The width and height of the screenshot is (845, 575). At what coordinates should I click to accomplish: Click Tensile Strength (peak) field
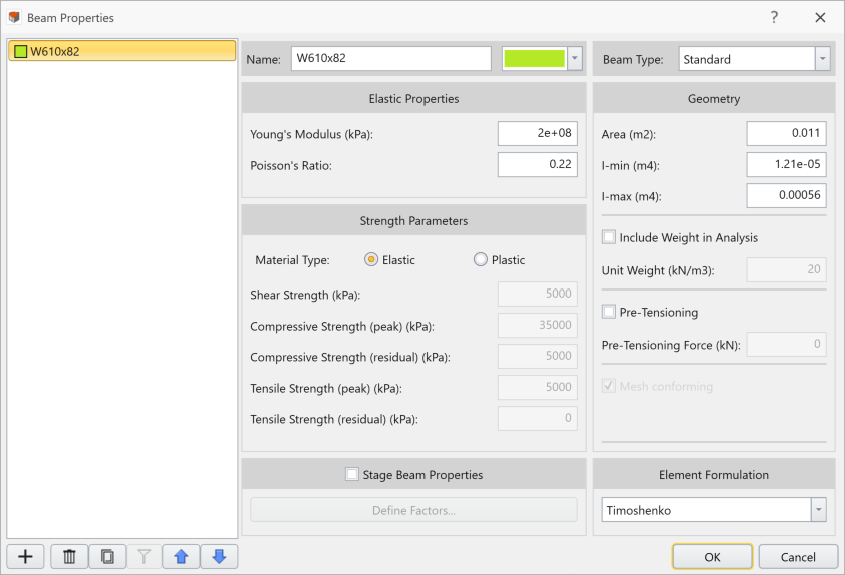coord(538,387)
